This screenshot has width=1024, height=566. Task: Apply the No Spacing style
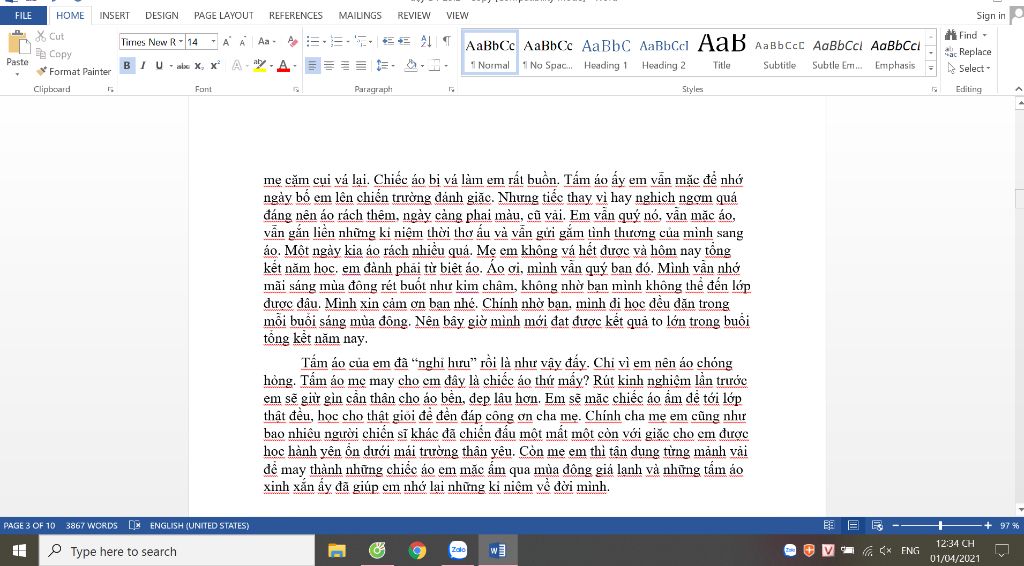[x=548, y=54]
